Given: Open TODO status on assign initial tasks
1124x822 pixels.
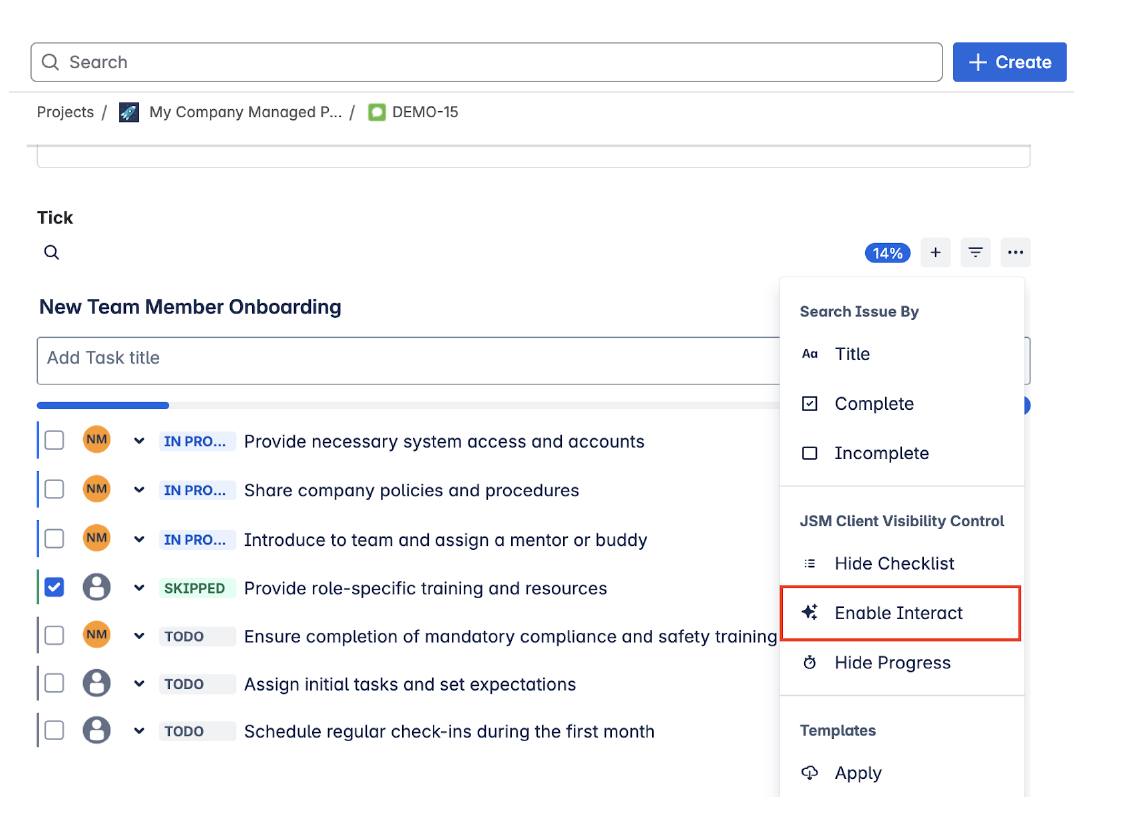Looking at the screenshot, I should click(x=198, y=683).
